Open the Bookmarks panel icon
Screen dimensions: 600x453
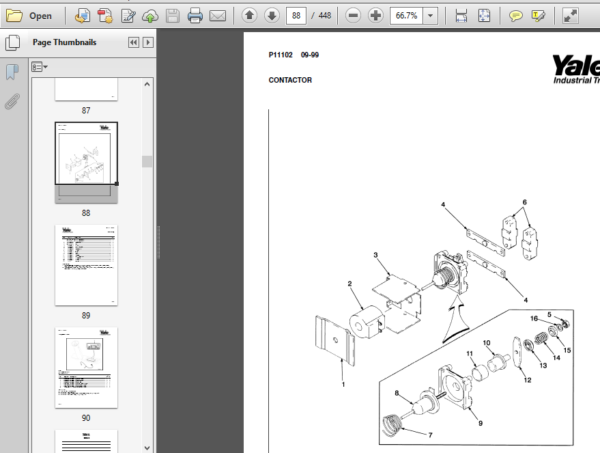(12, 72)
